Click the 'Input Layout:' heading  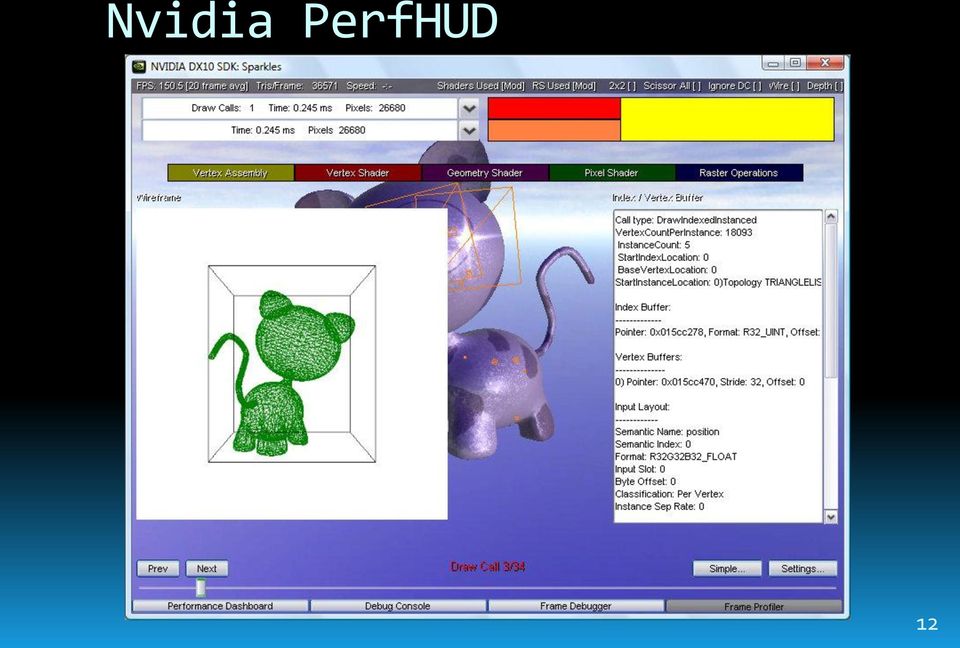(x=642, y=407)
